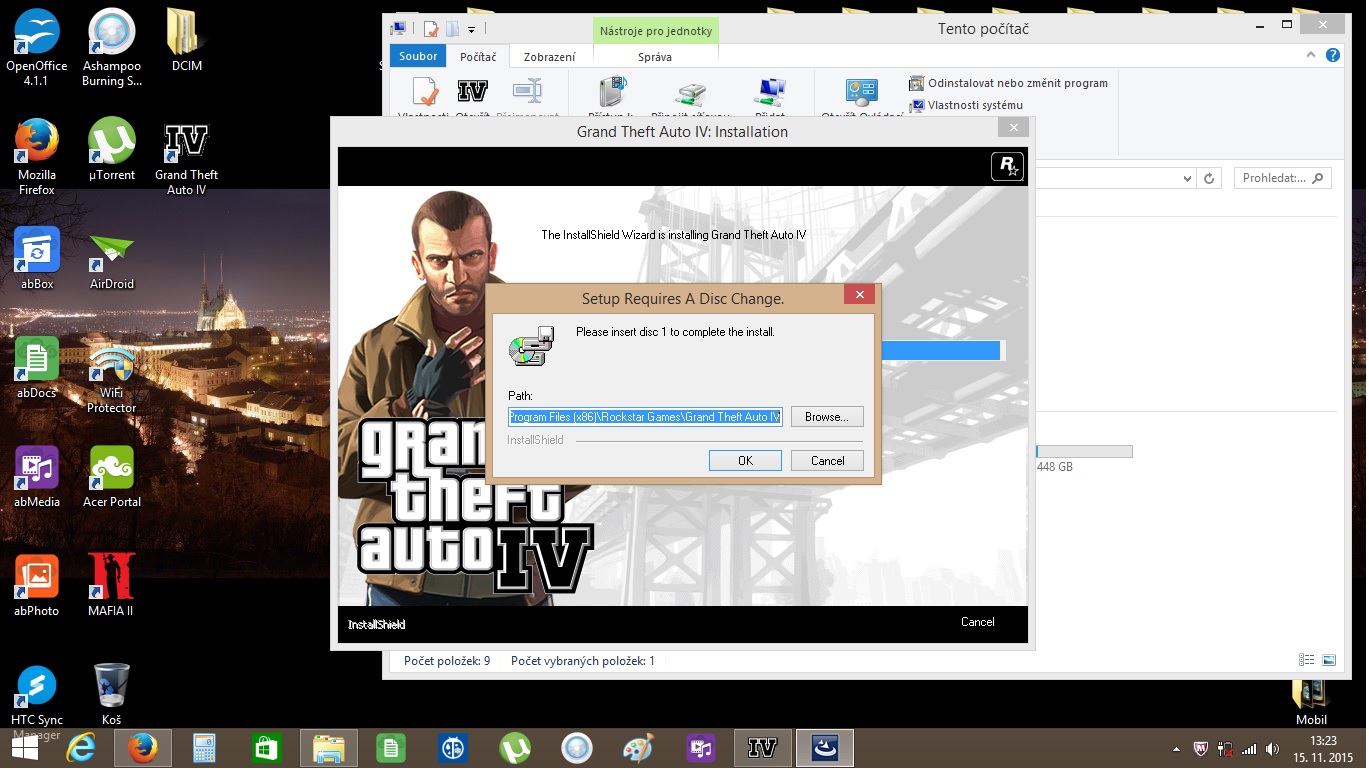The height and width of the screenshot is (769, 1369).
Task: Select the DCIM folder on the desktop
Action: (186, 40)
